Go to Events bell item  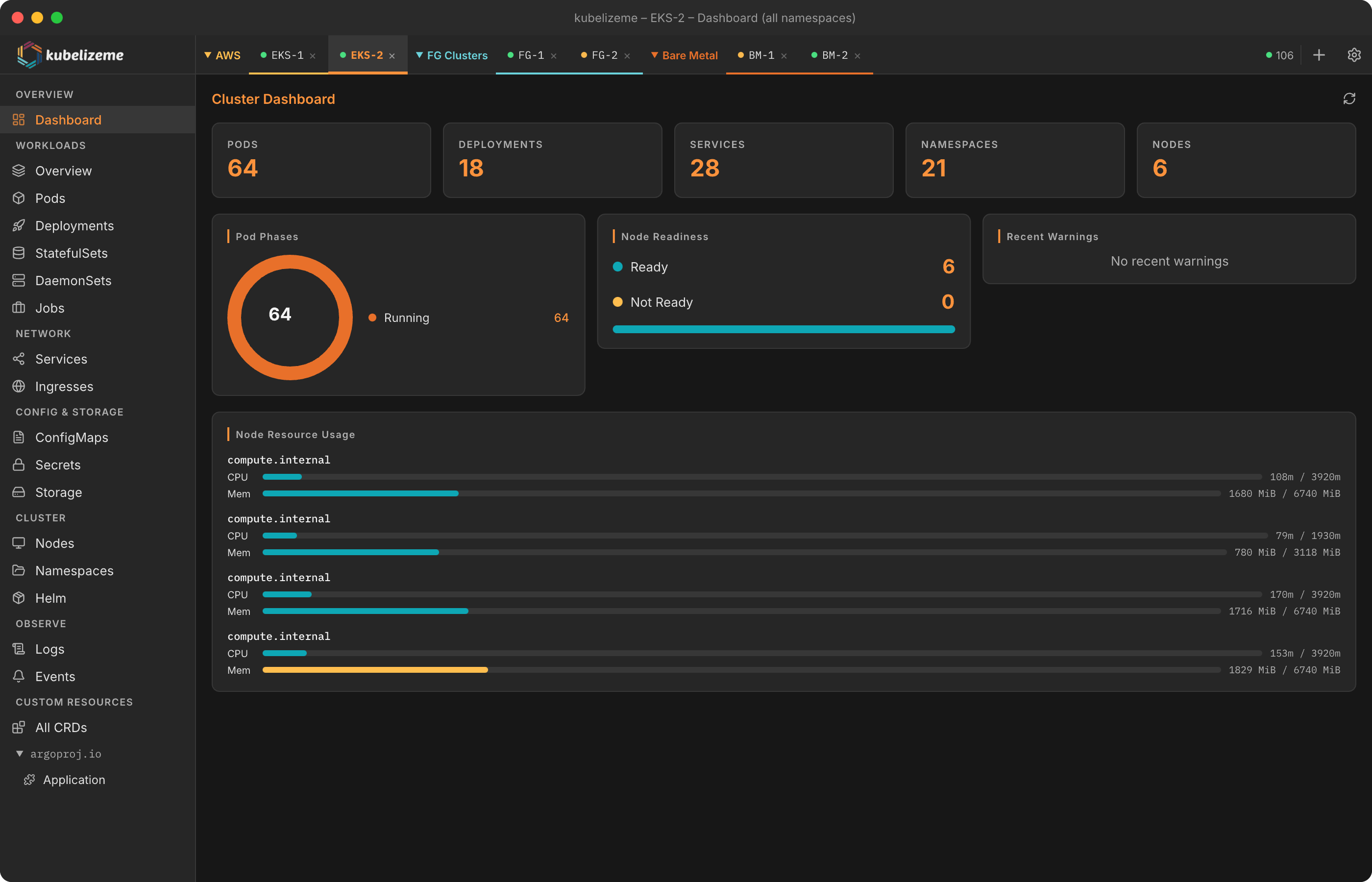pos(55,676)
